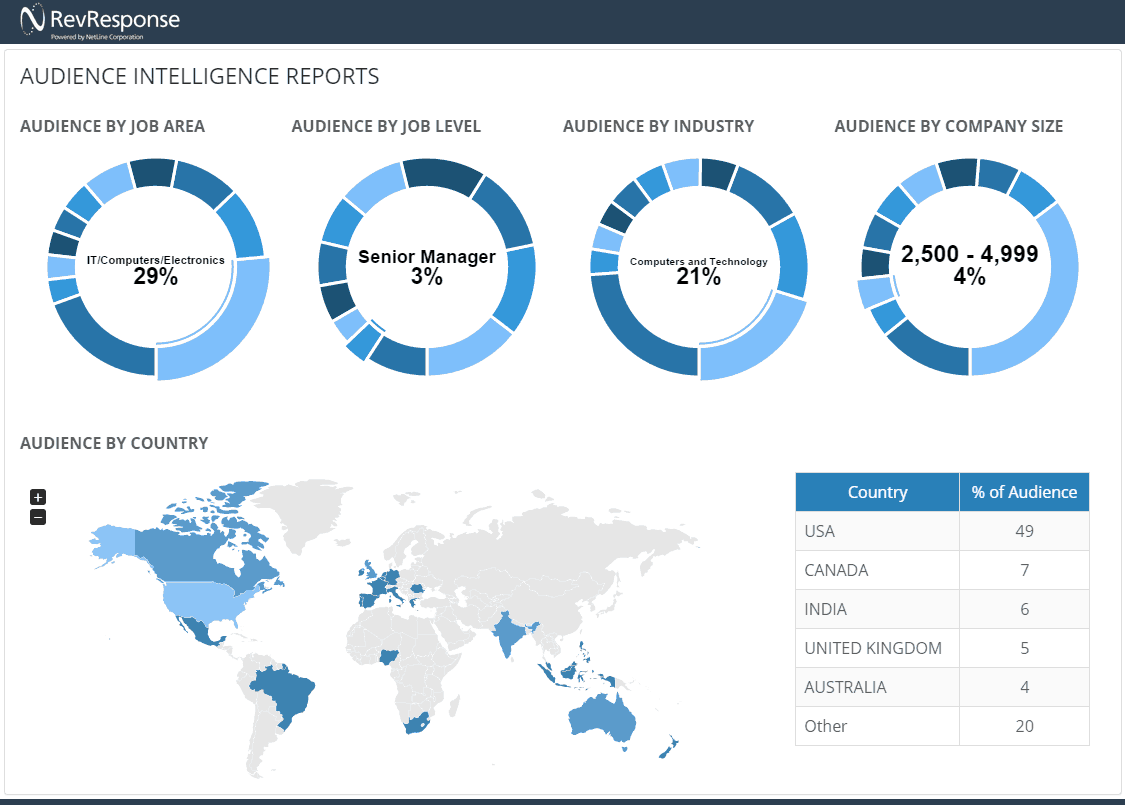Click Australia on the world map

600,715
